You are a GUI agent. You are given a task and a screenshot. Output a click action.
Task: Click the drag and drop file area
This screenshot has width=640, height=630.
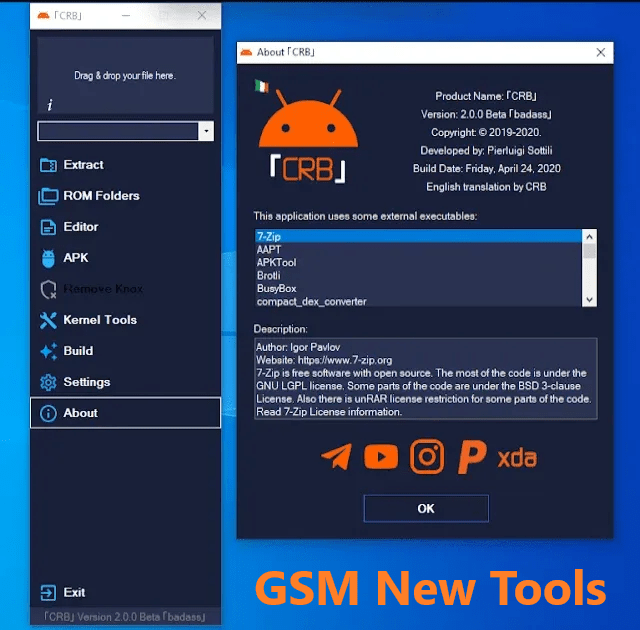click(125, 75)
